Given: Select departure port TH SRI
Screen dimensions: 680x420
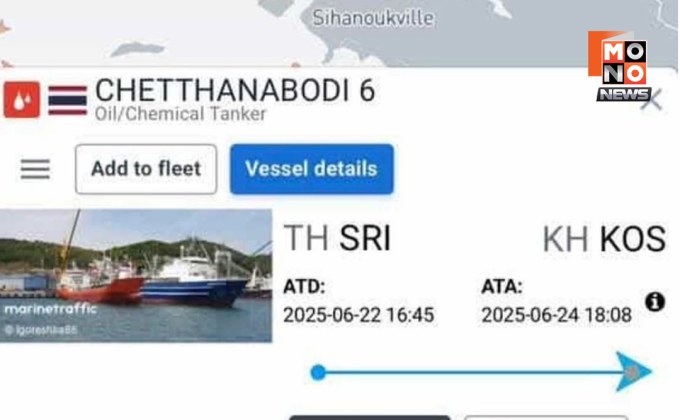Looking at the screenshot, I should click(x=337, y=239).
